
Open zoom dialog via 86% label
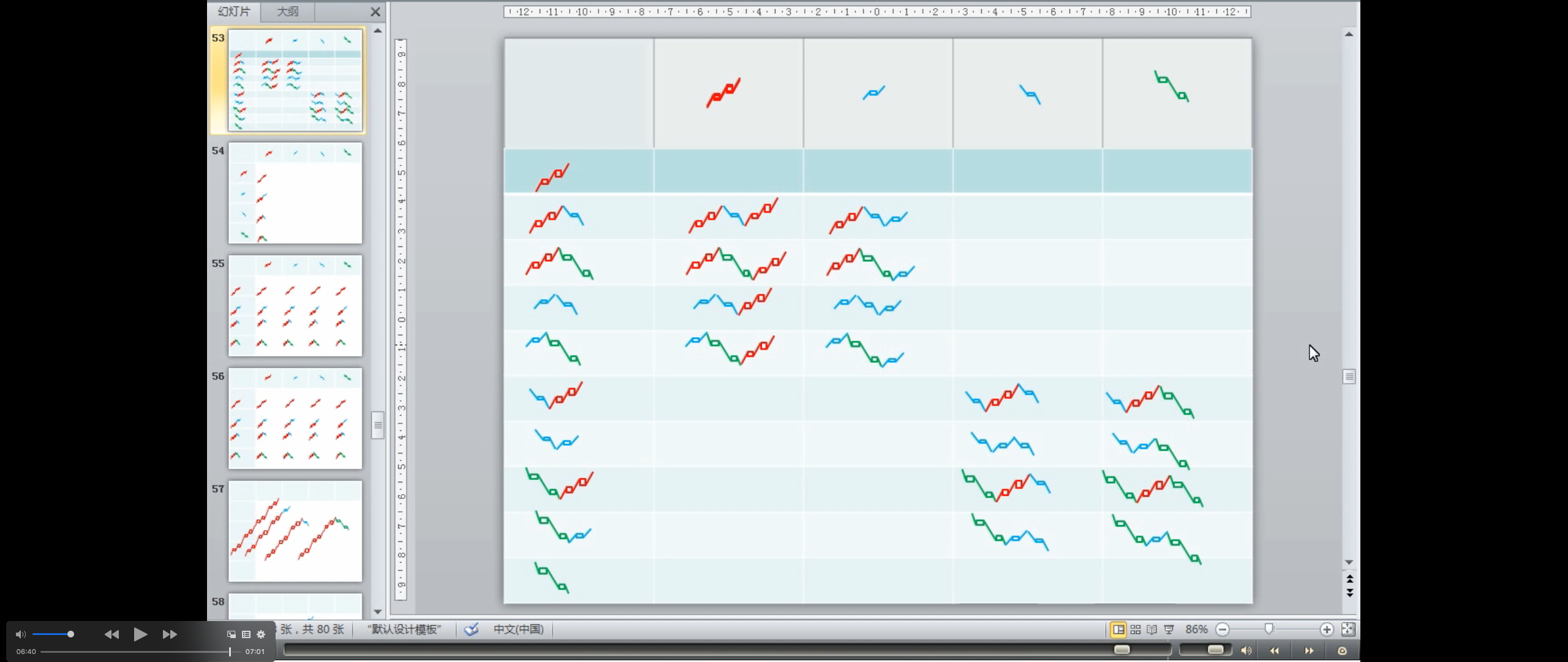(1196, 630)
